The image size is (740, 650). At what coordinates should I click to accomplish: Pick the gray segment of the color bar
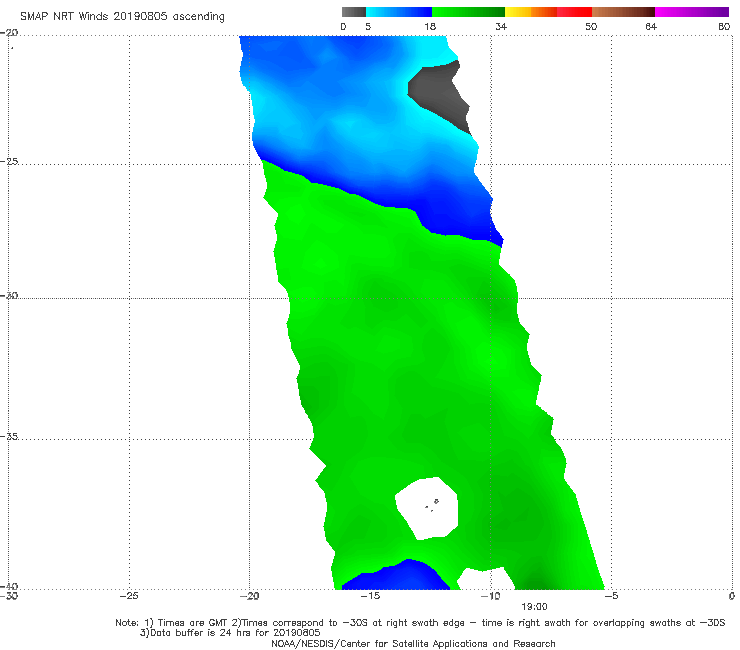354,12
